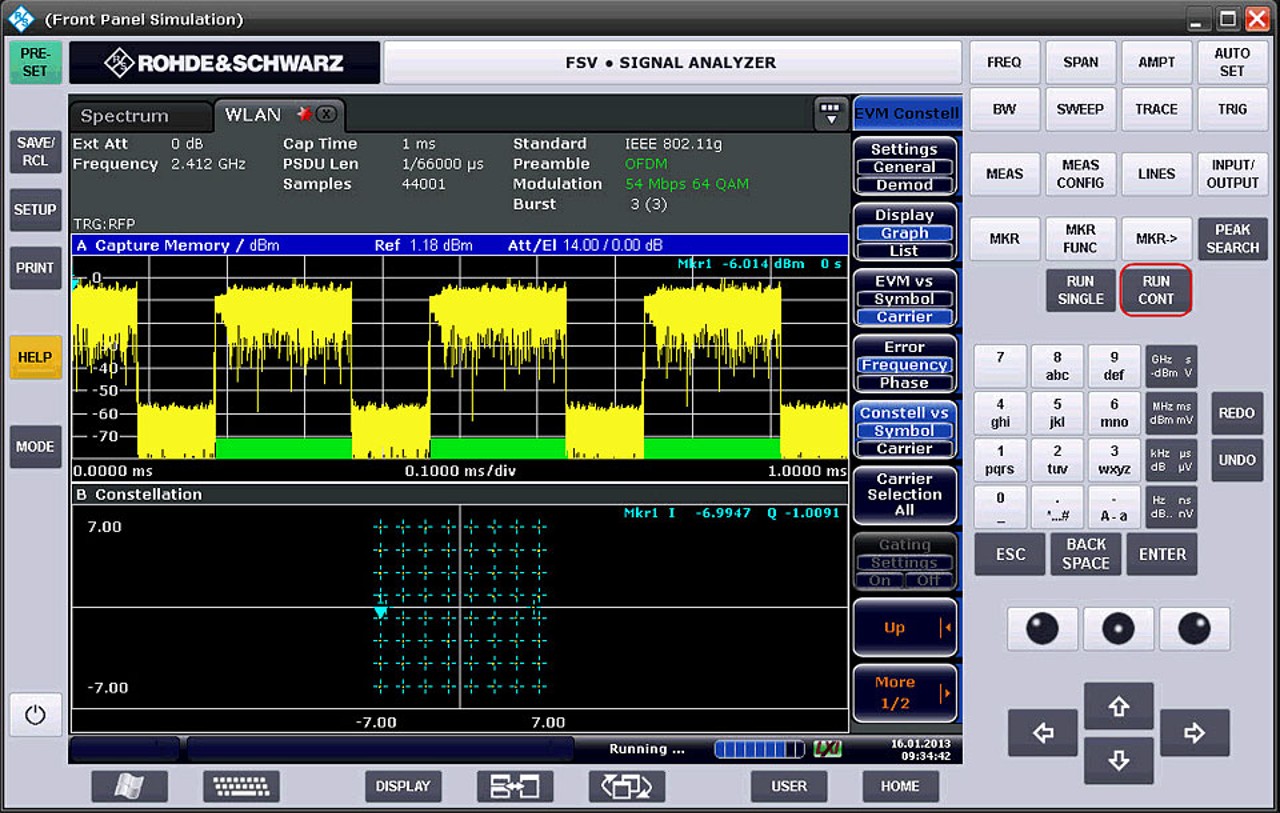Click the Windows start icon button

pos(129,786)
